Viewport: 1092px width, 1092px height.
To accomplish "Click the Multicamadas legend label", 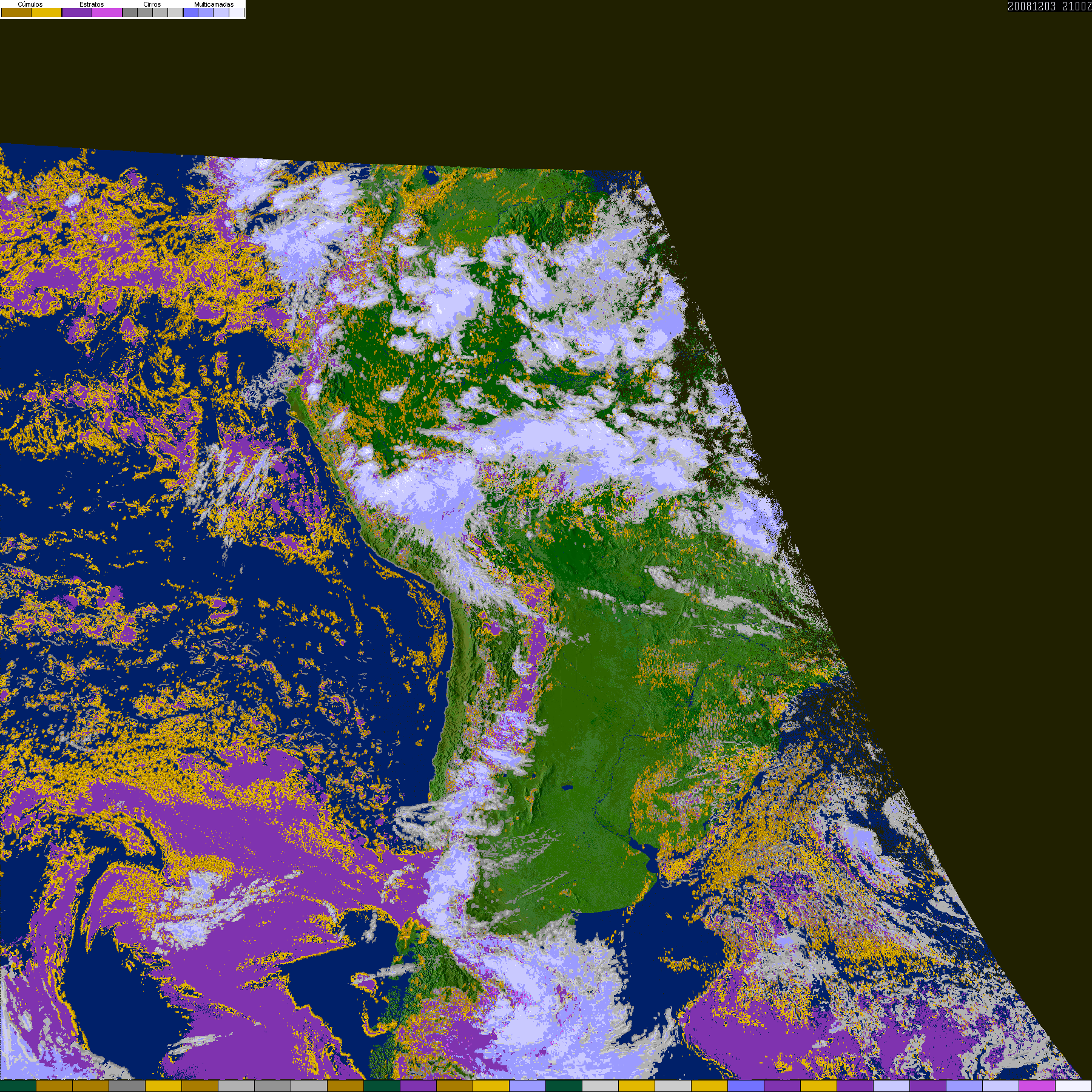I will point(214,4).
